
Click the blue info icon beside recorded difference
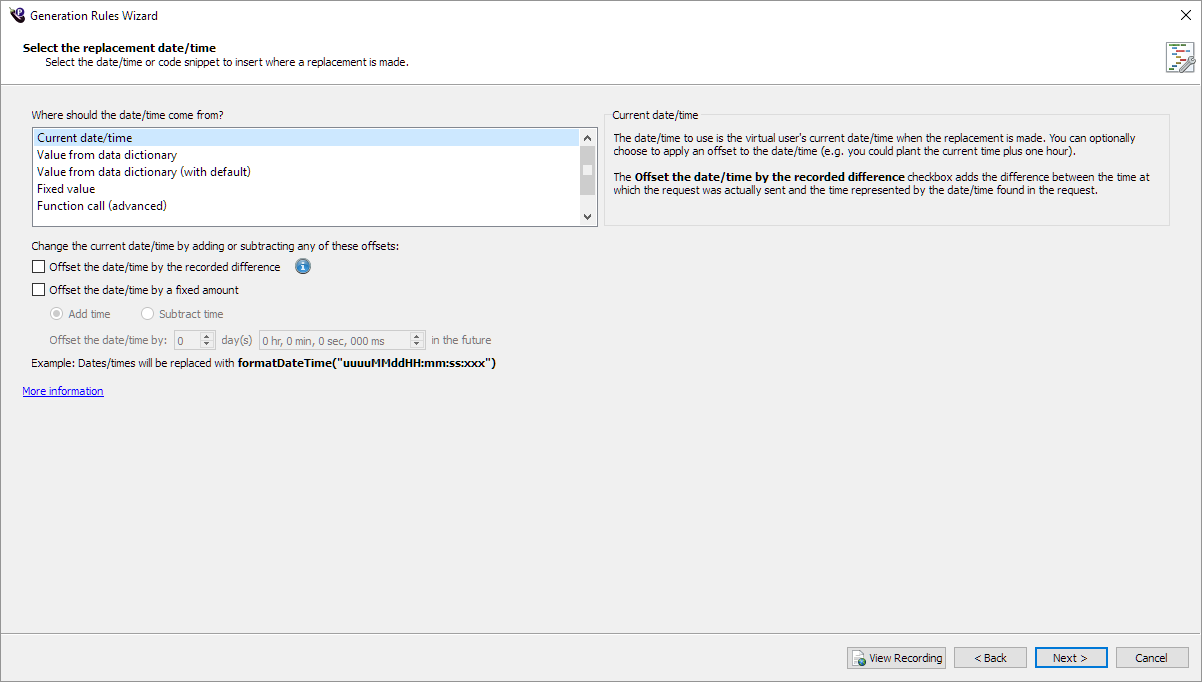click(303, 267)
